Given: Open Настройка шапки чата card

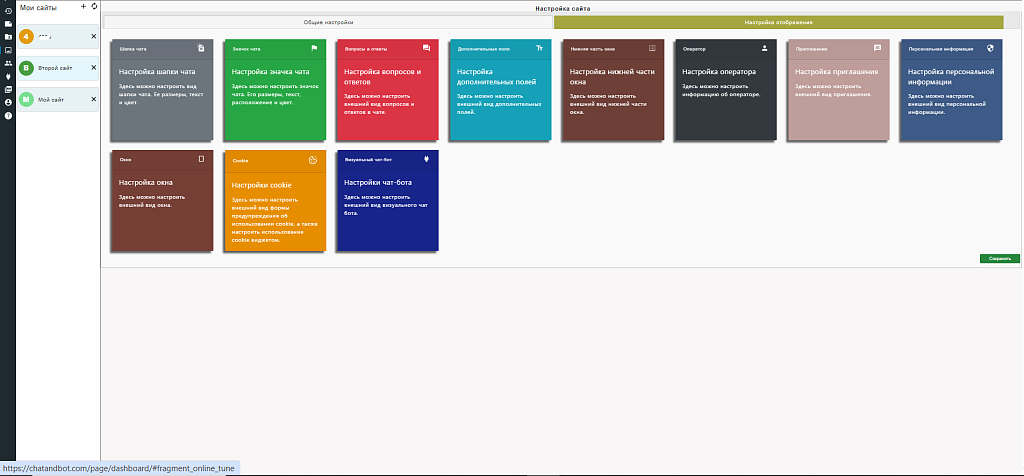Looking at the screenshot, I should [x=162, y=89].
